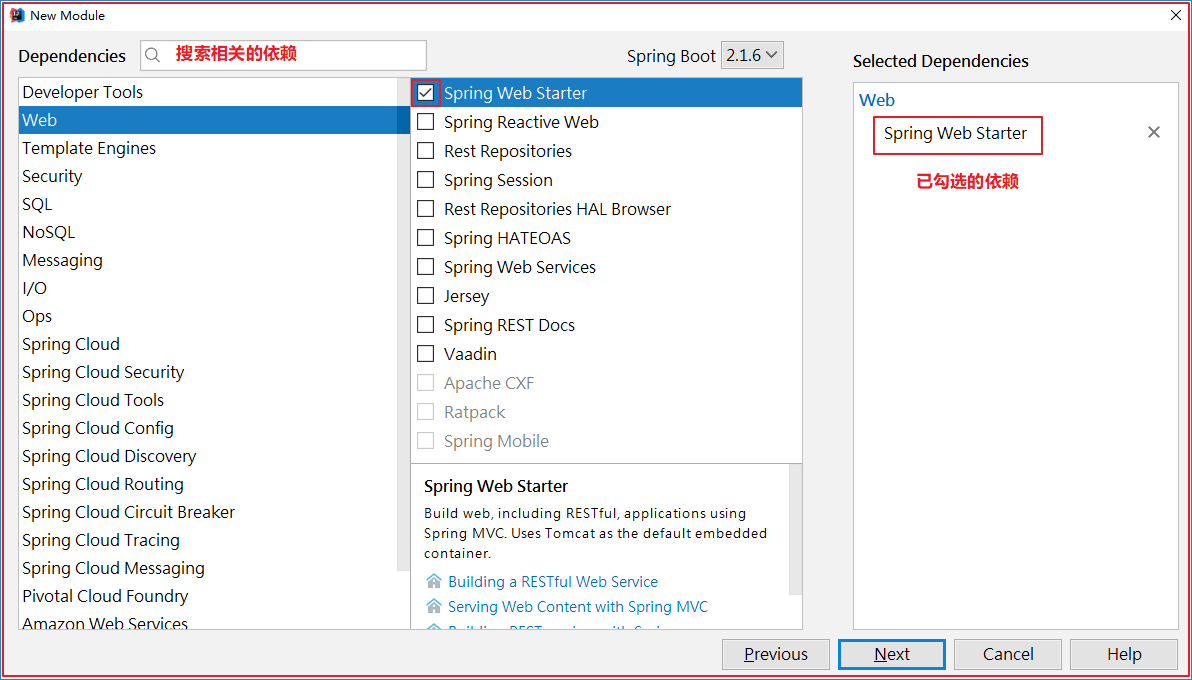Choose the Security category in the list

[x=208, y=176]
